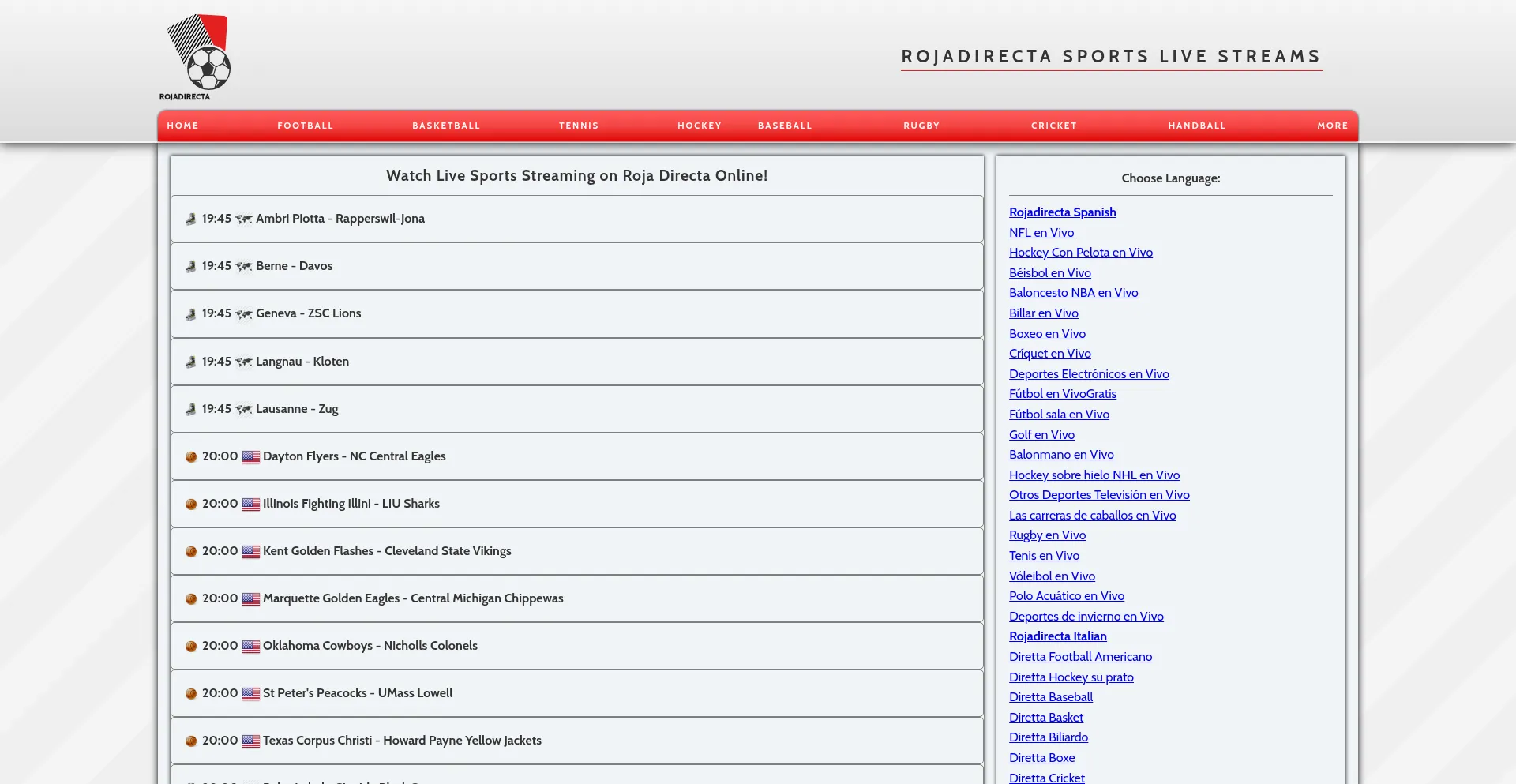Open the Baloncesto NBA en Vivo link
This screenshot has height=784, width=1516.
(1073, 293)
